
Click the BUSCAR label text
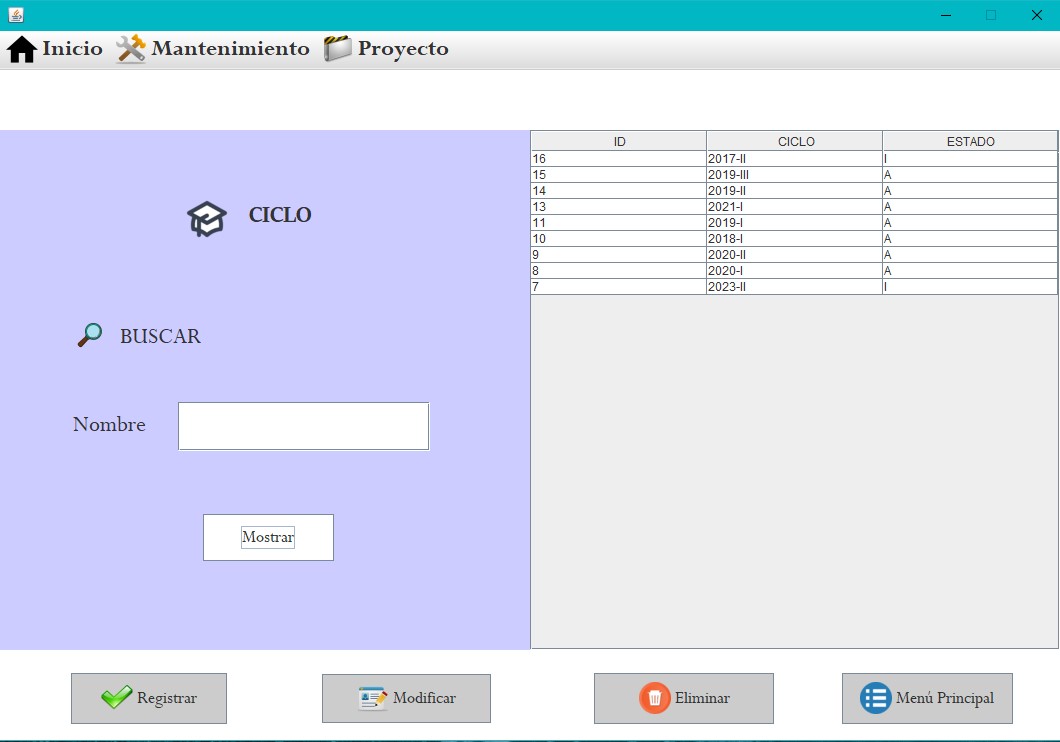[160, 336]
